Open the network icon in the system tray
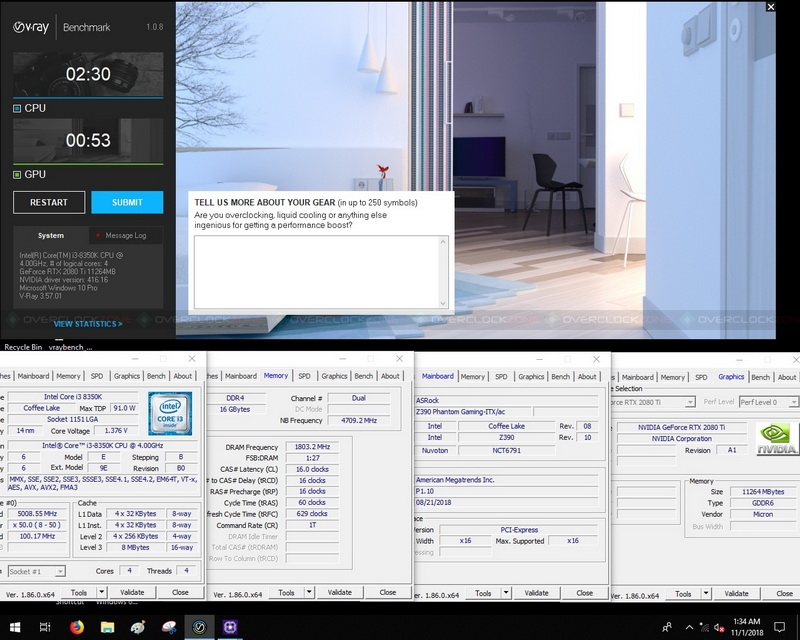Image resolution: width=800 pixels, height=640 pixels. [x=705, y=627]
